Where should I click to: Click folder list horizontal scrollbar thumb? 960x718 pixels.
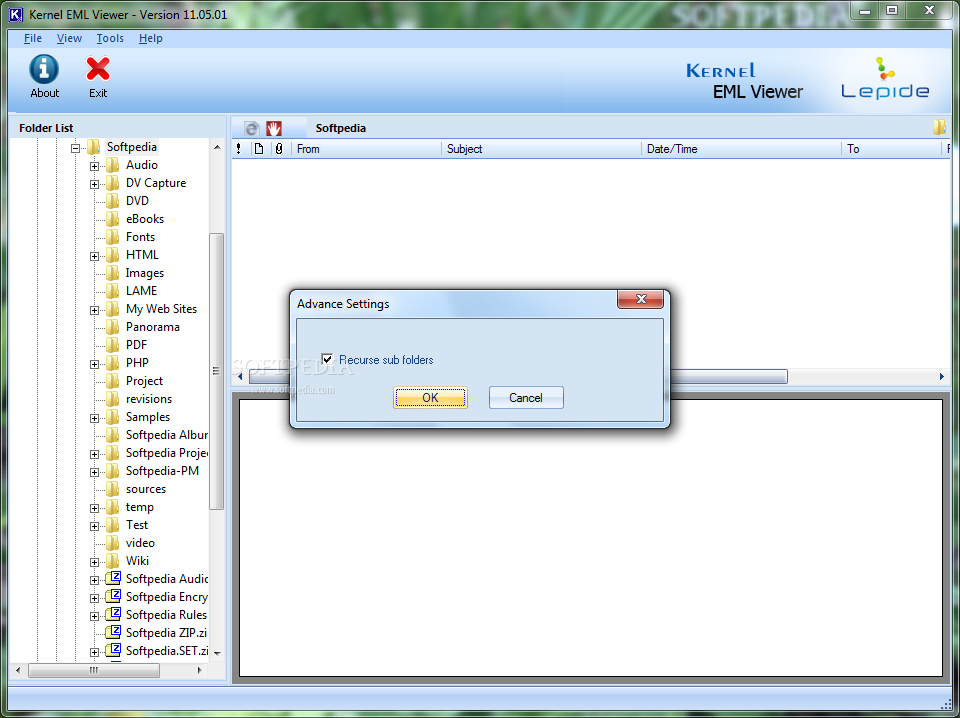coord(94,670)
